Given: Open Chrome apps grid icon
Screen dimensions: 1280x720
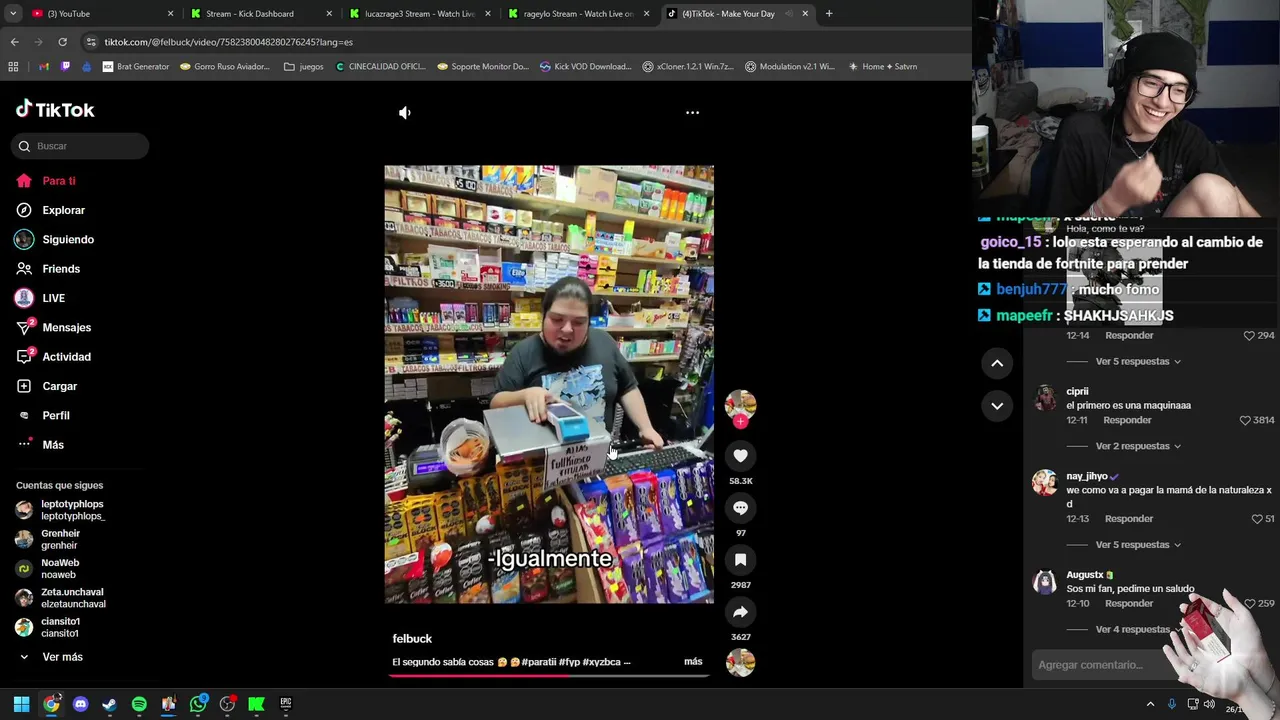Looking at the screenshot, I should coord(13,67).
